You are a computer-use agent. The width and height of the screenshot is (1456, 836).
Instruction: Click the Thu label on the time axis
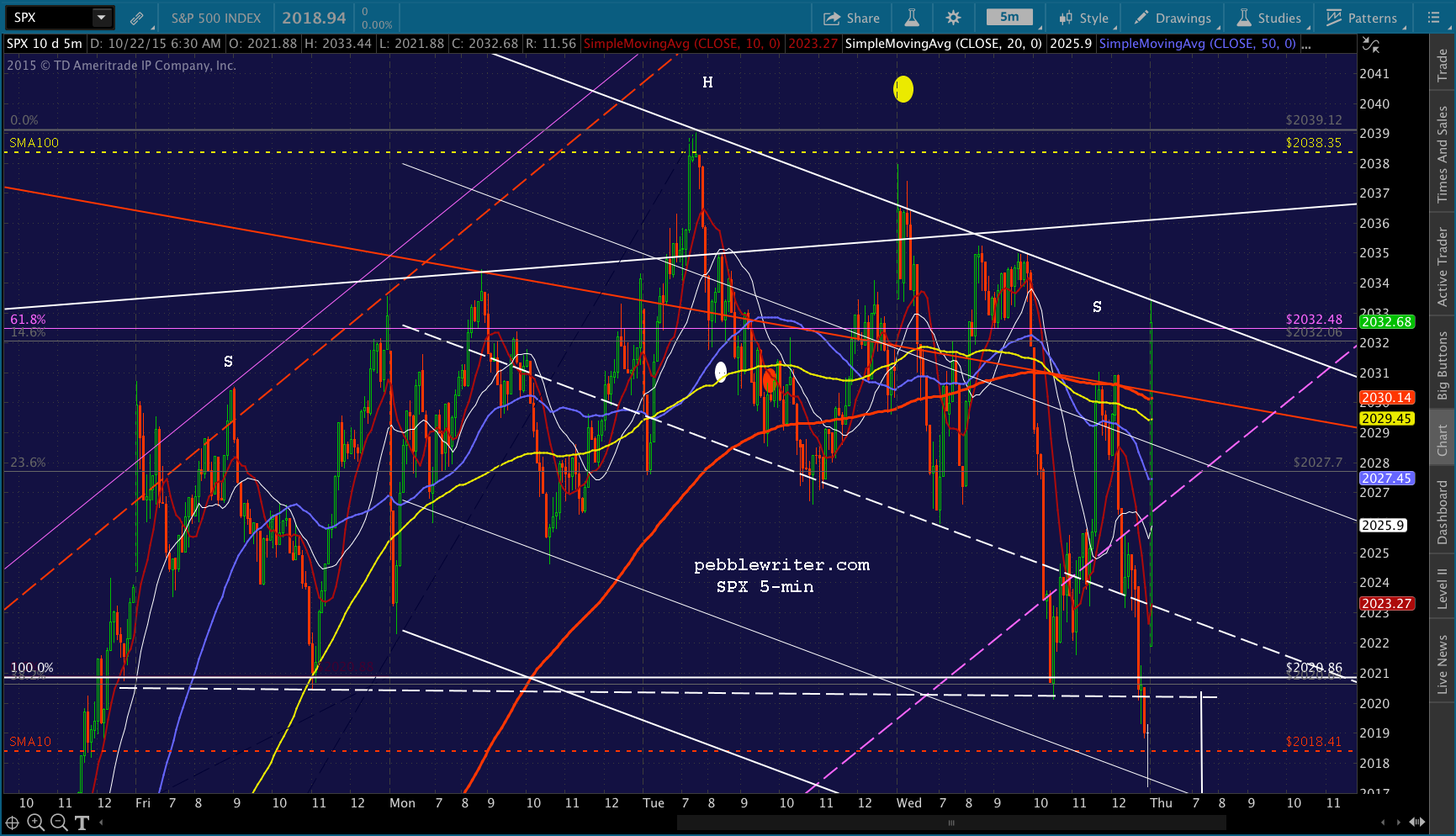point(1162,803)
